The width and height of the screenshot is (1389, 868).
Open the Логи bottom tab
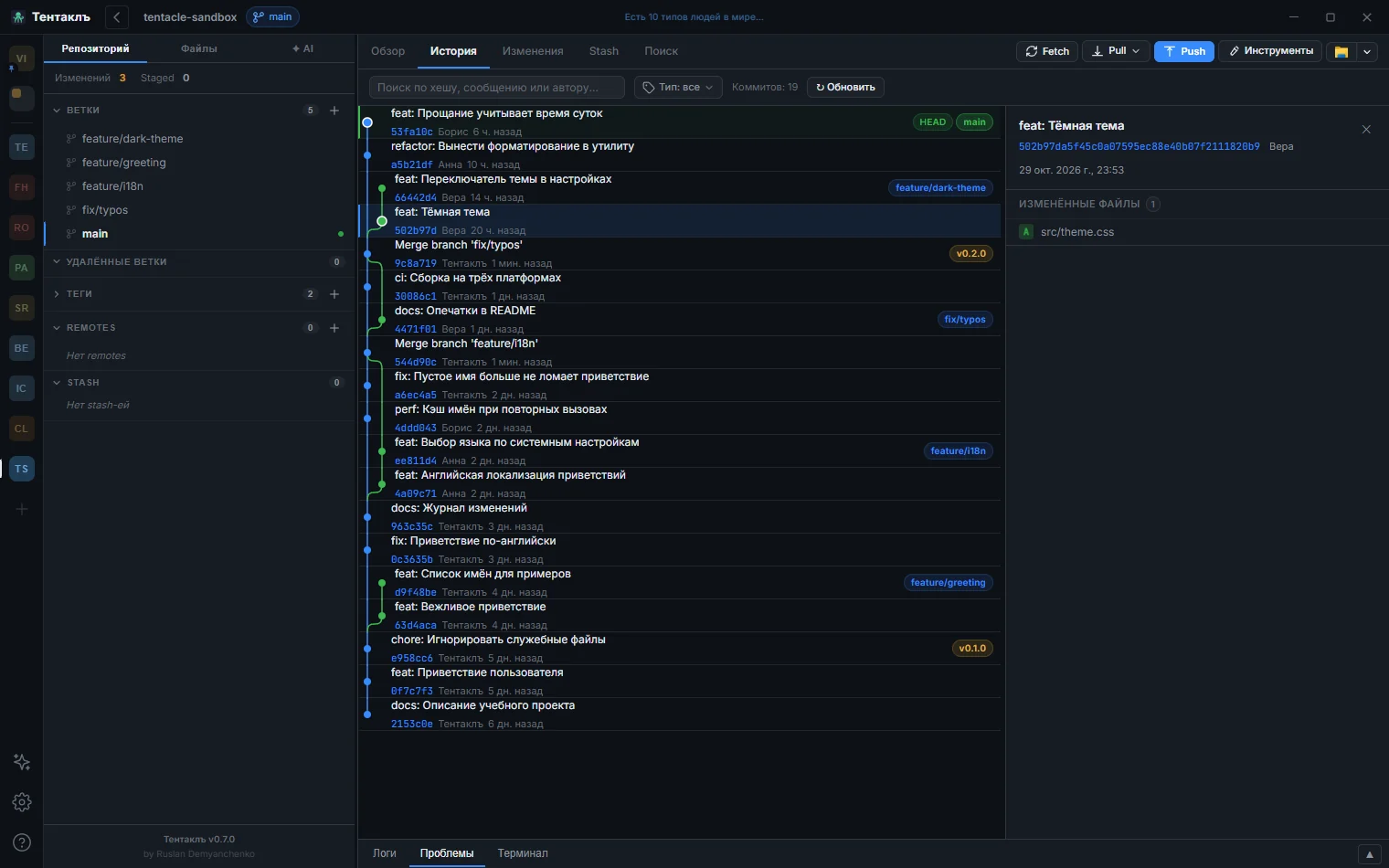click(x=385, y=853)
